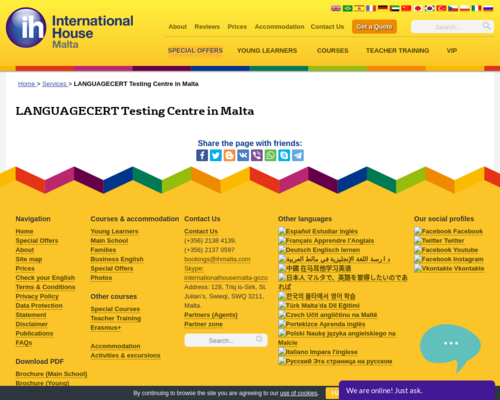
Task: Share the page on Twitter
Action: coord(216,155)
